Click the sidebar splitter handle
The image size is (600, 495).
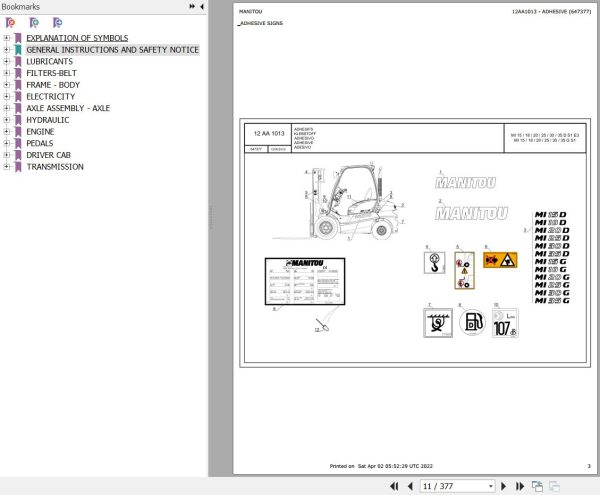click(x=211, y=218)
